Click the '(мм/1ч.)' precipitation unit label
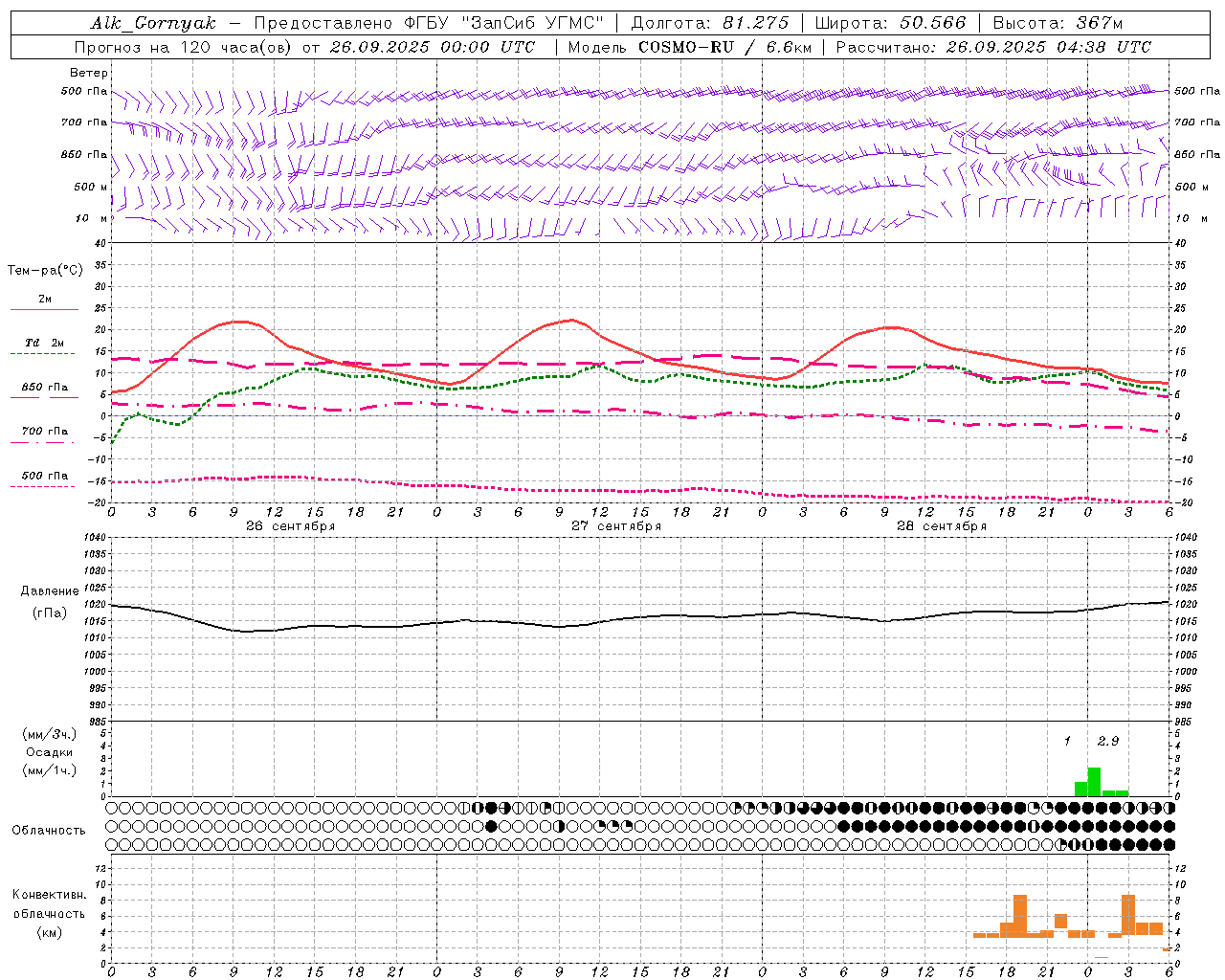Screen dimensions: 1225x980 pyautogui.click(x=50, y=770)
